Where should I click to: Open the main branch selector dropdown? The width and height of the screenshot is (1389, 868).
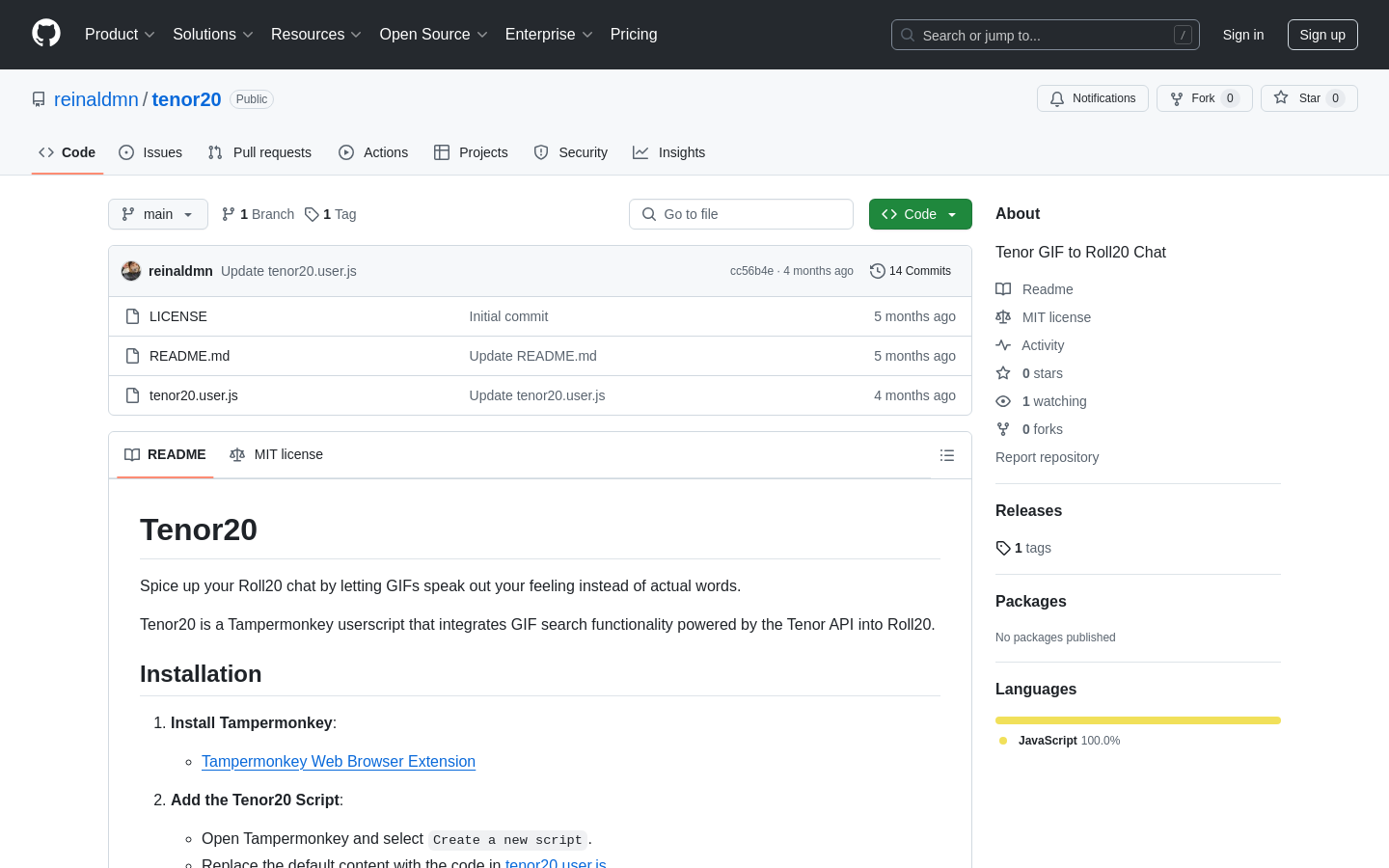click(158, 214)
